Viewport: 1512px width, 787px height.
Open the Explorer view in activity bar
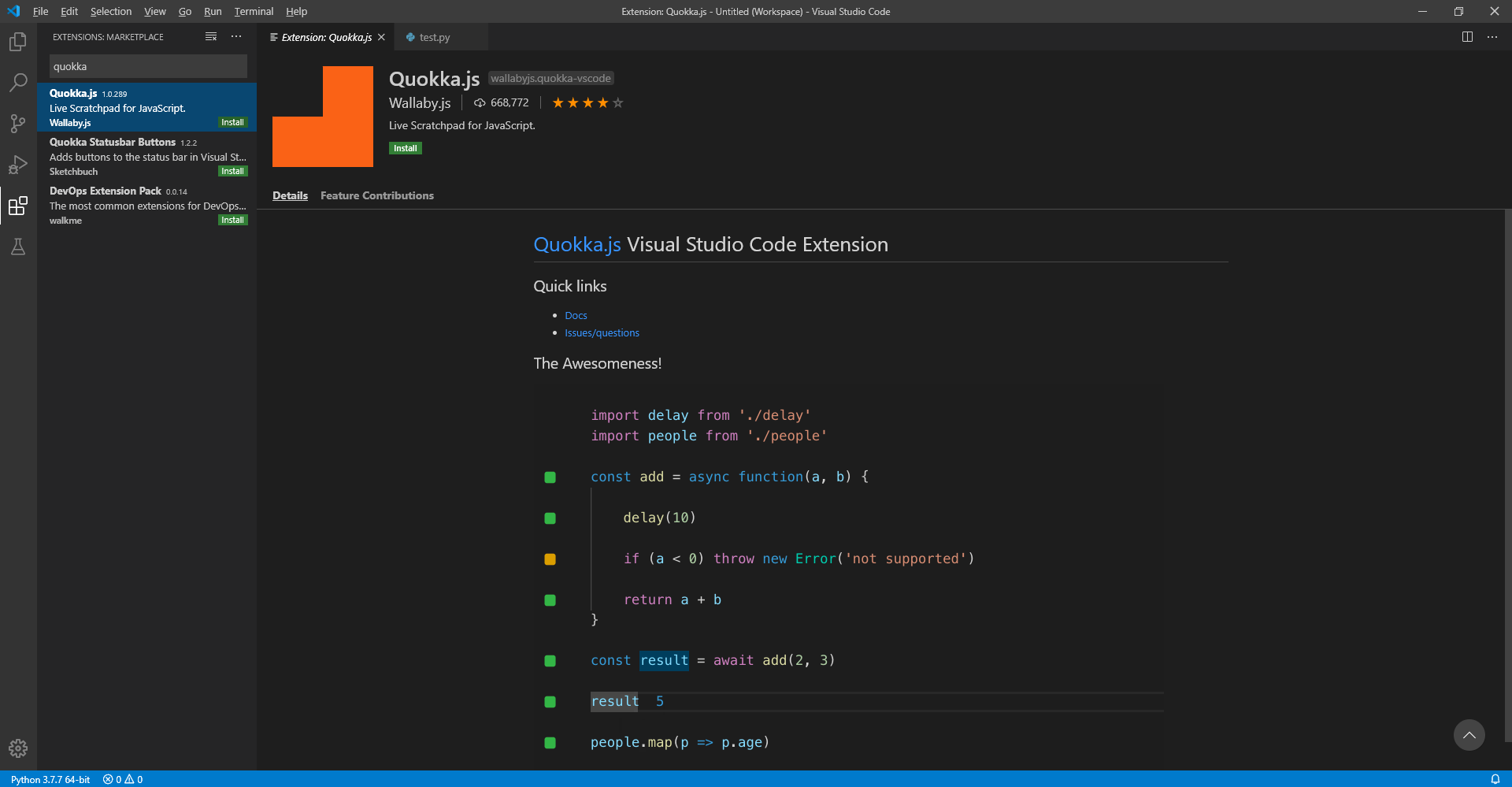(x=18, y=42)
